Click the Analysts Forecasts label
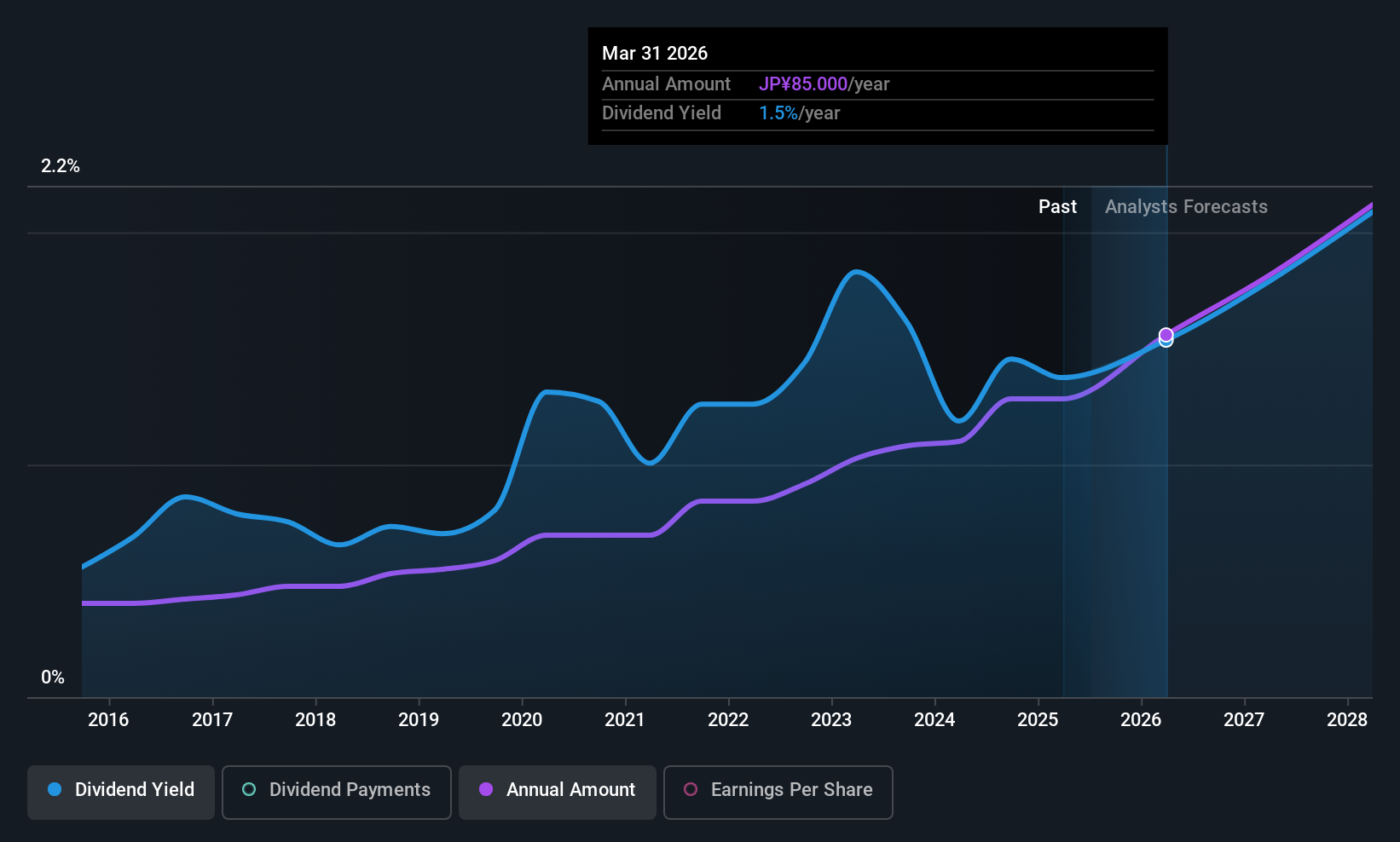1400x842 pixels. pyautogui.click(x=1186, y=207)
